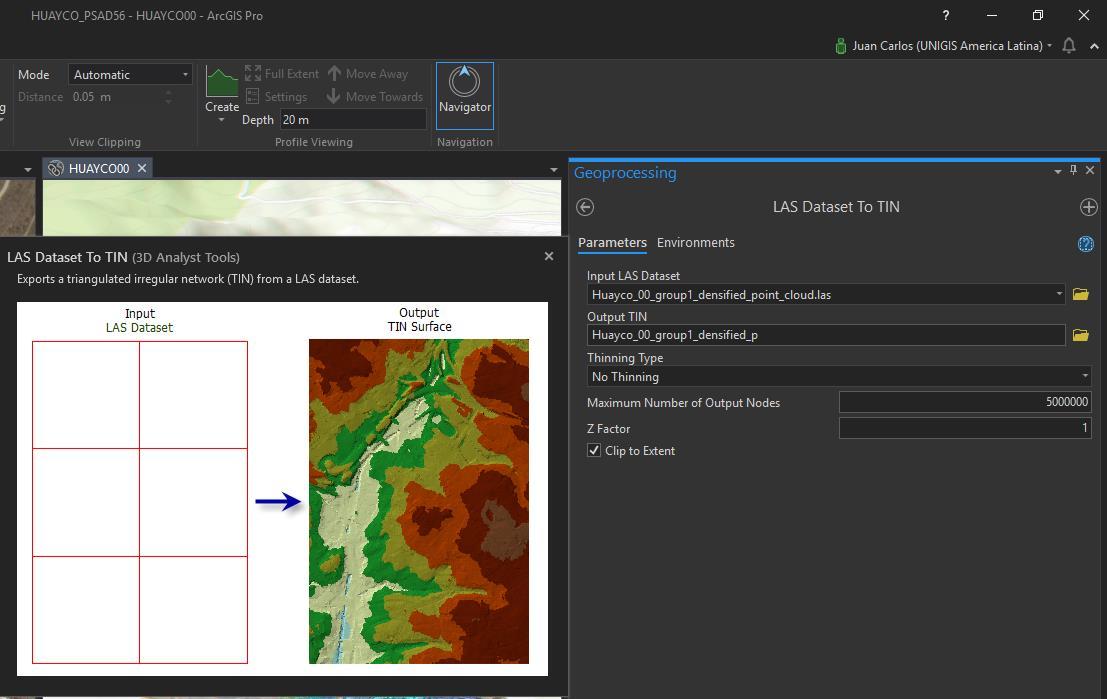The image size is (1107, 699).
Task: Open the tool help question icon
Action: coord(1085,244)
